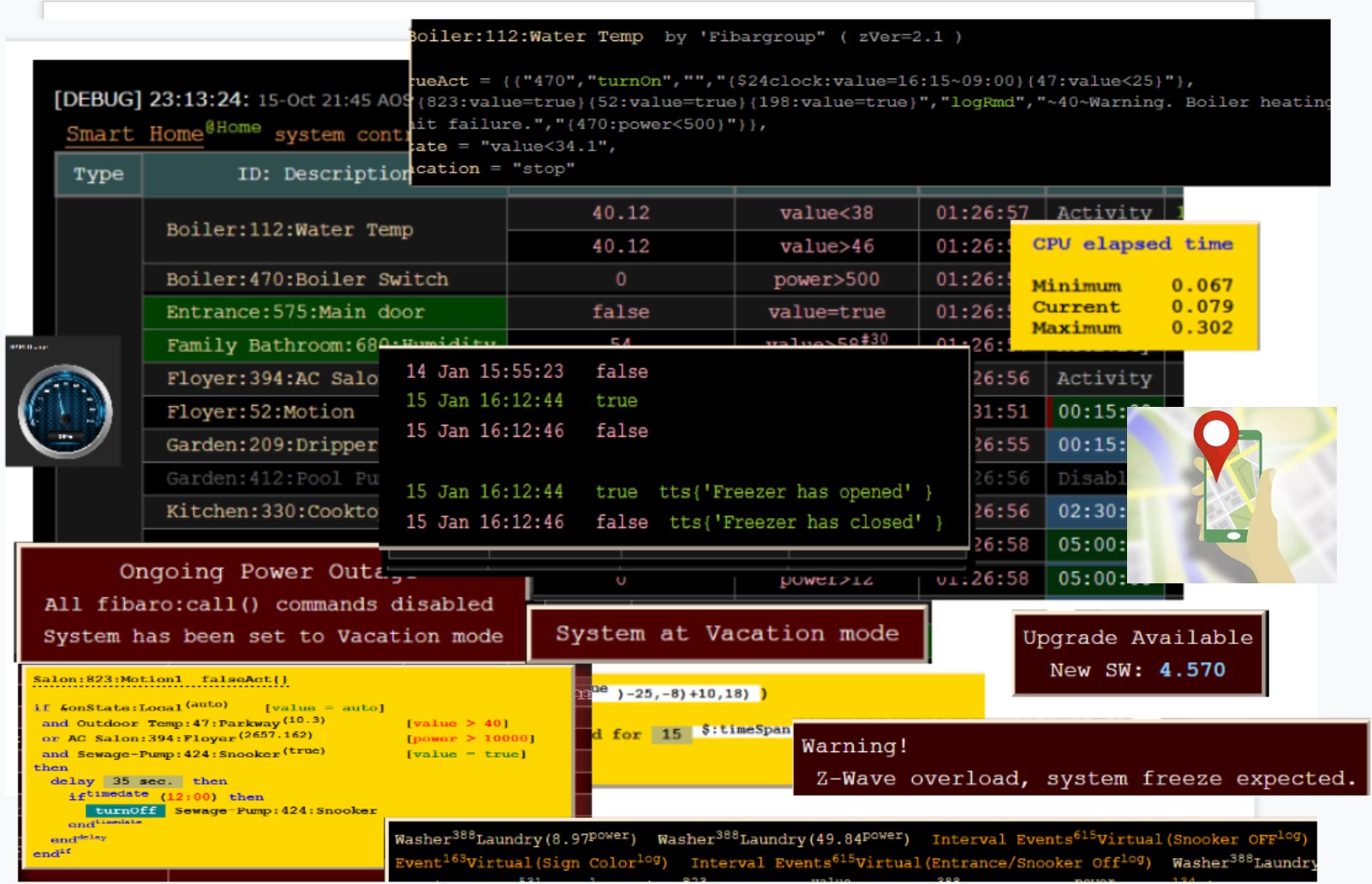This screenshot has width=1372, height=884.
Task: Open the Salon:823:Motion1 falseAct() heading
Action: (160, 679)
